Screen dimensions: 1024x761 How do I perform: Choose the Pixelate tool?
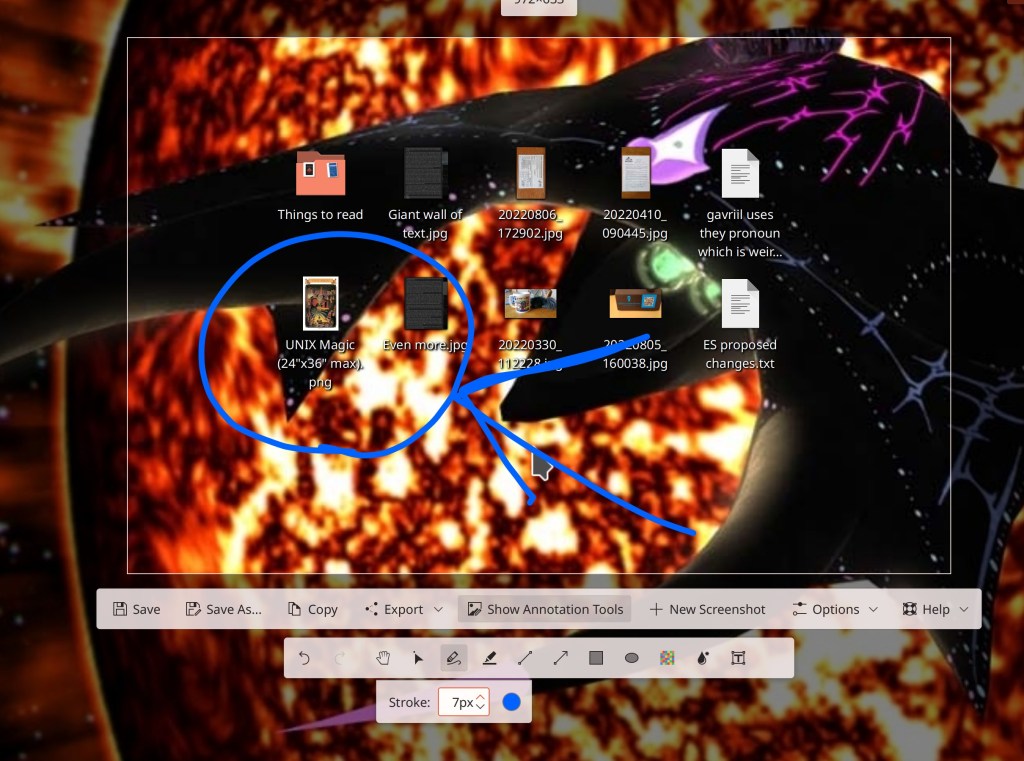[667, 658]
